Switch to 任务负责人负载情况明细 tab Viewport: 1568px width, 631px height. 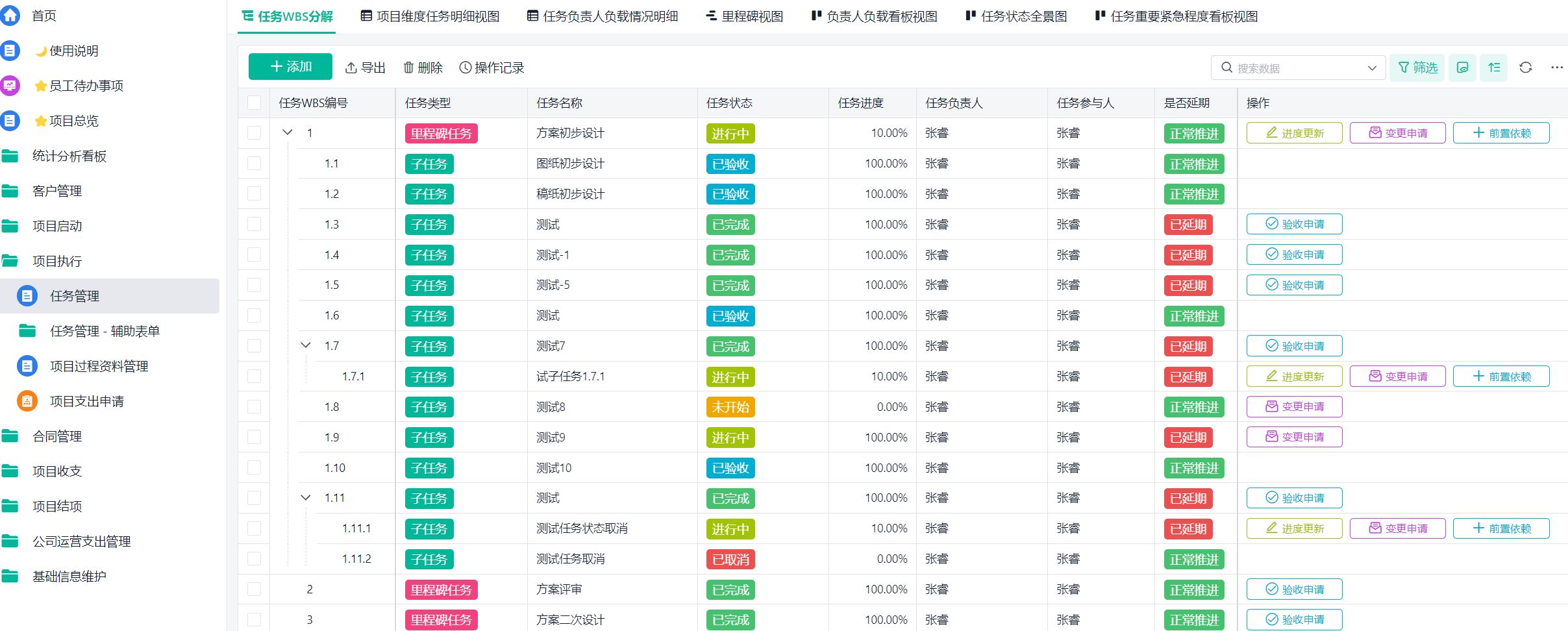click(x=602, y=16)
